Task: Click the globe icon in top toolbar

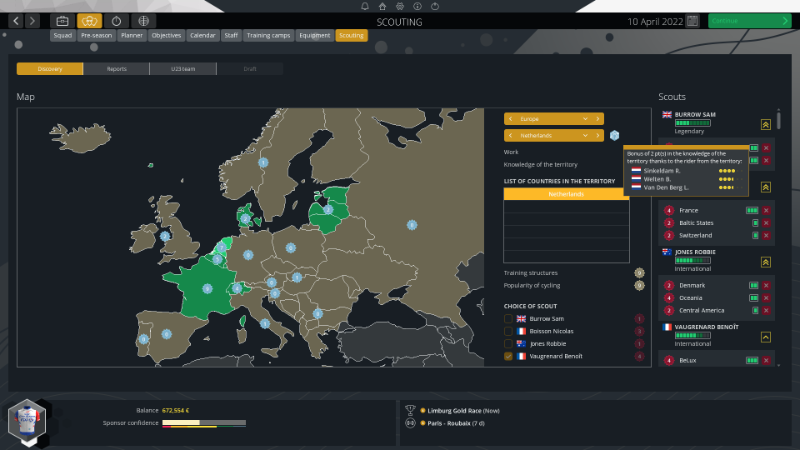Action: [x=145, y=20]
